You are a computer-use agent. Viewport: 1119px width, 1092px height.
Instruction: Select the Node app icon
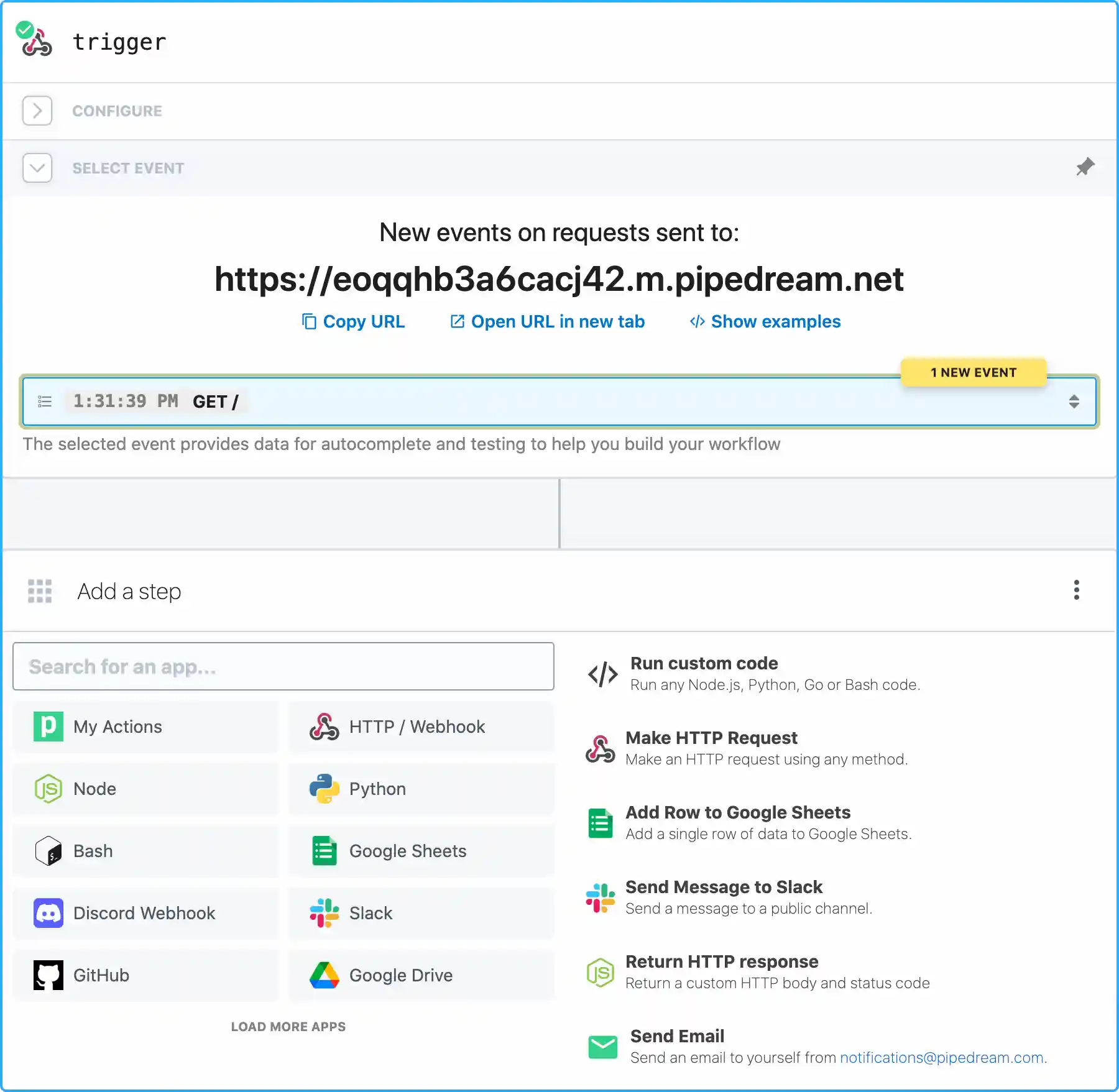(48, 789)
